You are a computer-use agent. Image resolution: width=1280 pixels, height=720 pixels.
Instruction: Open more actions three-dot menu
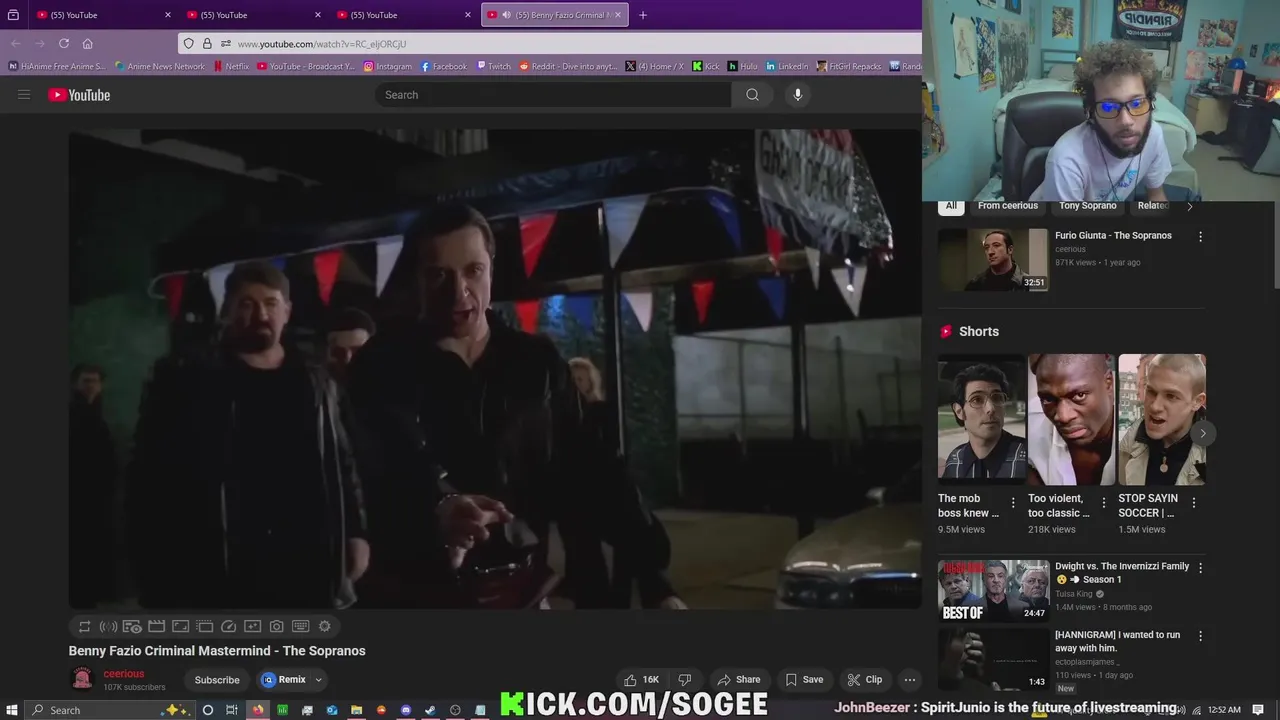pos(910,679)
